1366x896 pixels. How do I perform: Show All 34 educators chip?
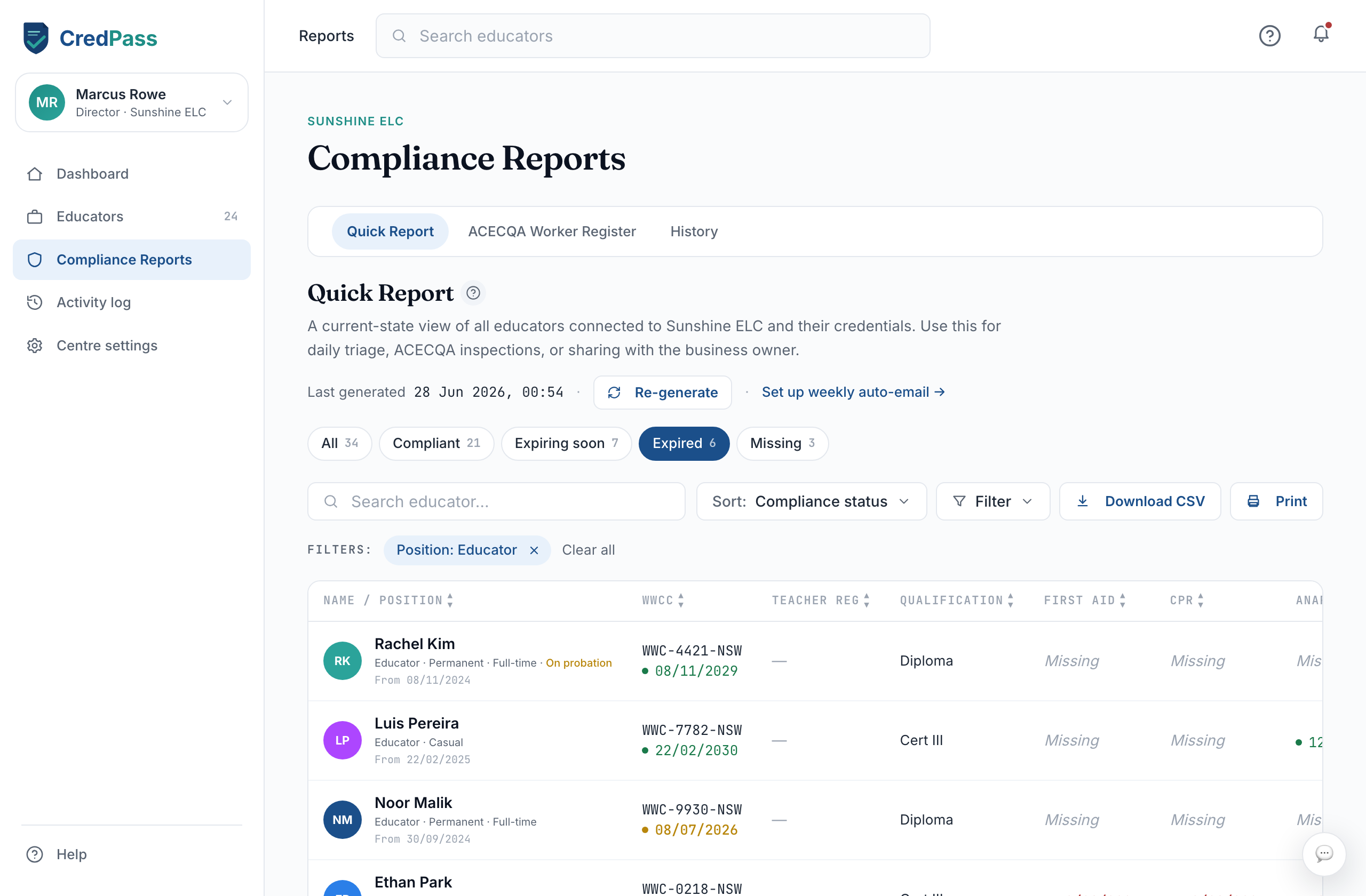click(x=340, y=443)
